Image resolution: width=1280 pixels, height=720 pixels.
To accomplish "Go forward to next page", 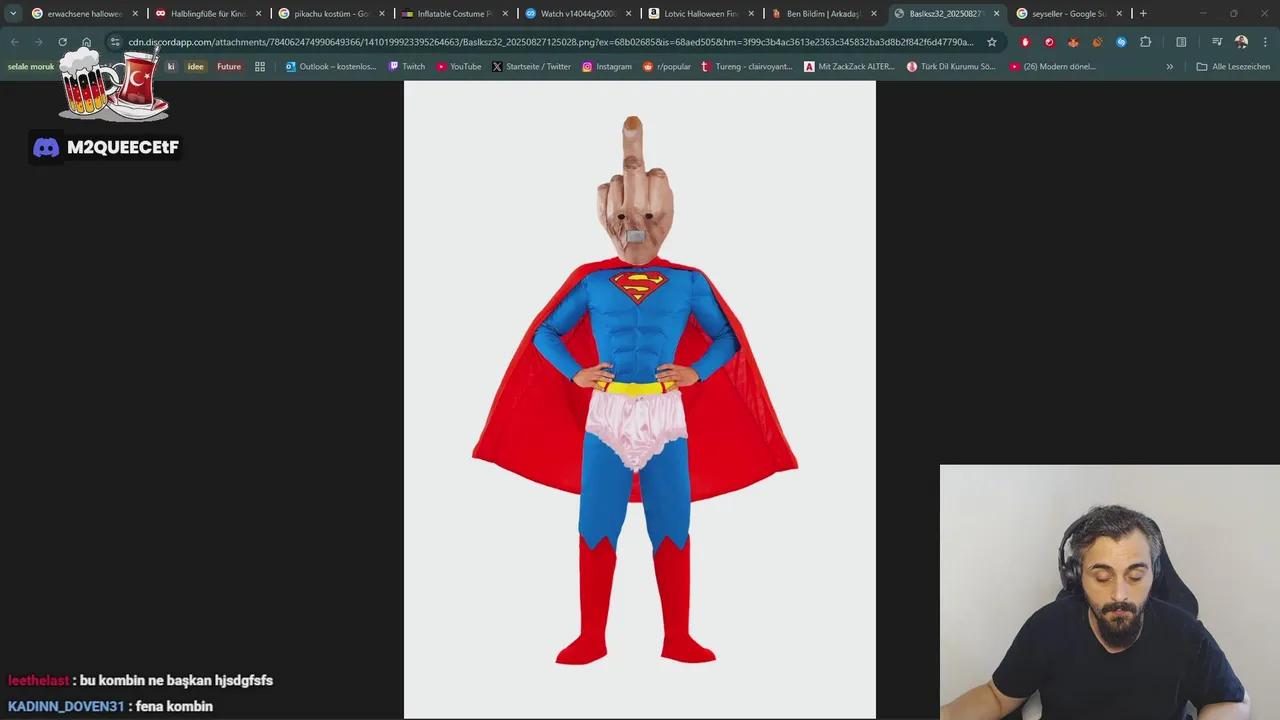I will click(x=38, y=42).
